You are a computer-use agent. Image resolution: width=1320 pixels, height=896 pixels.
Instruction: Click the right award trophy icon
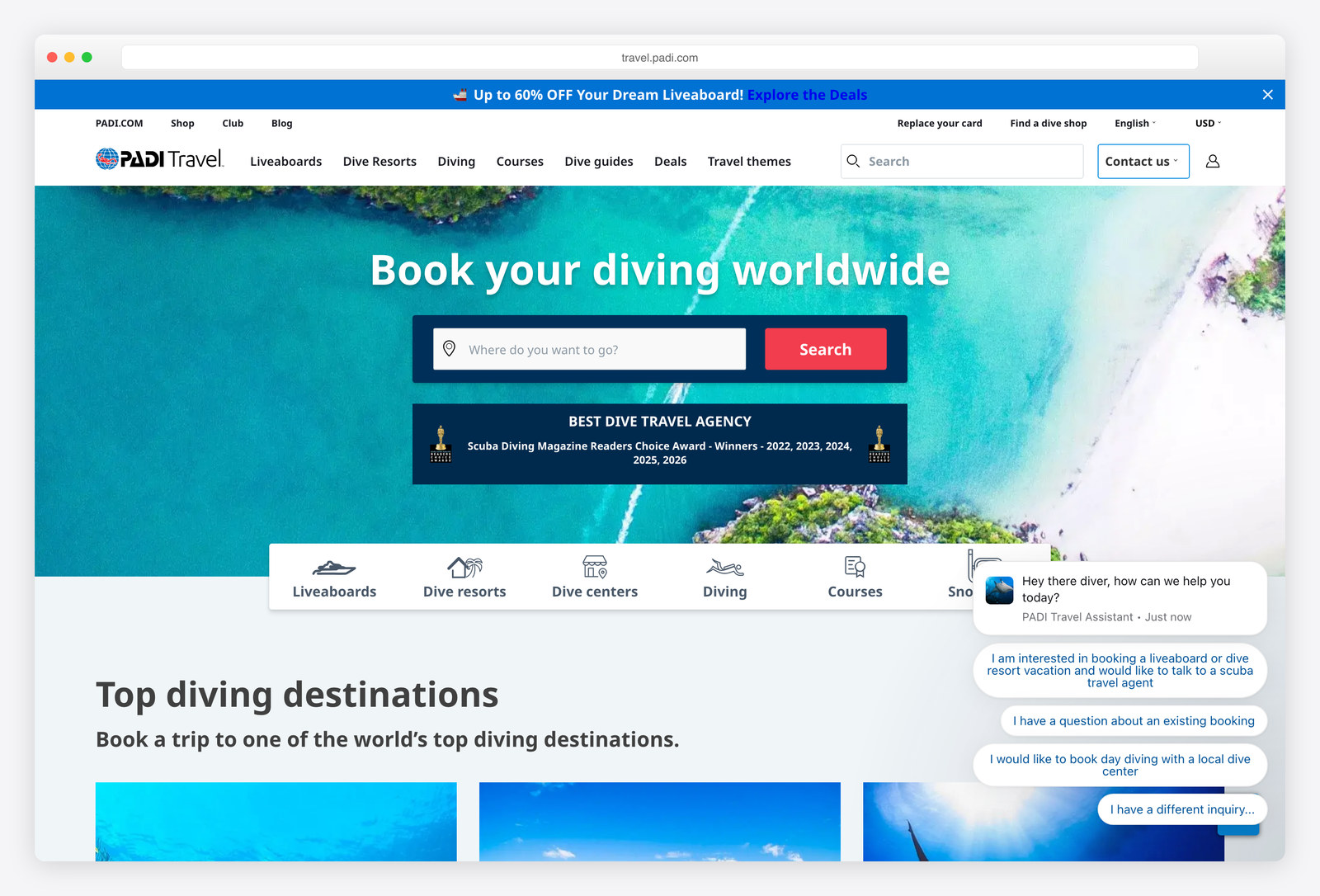tap(879, 444)
